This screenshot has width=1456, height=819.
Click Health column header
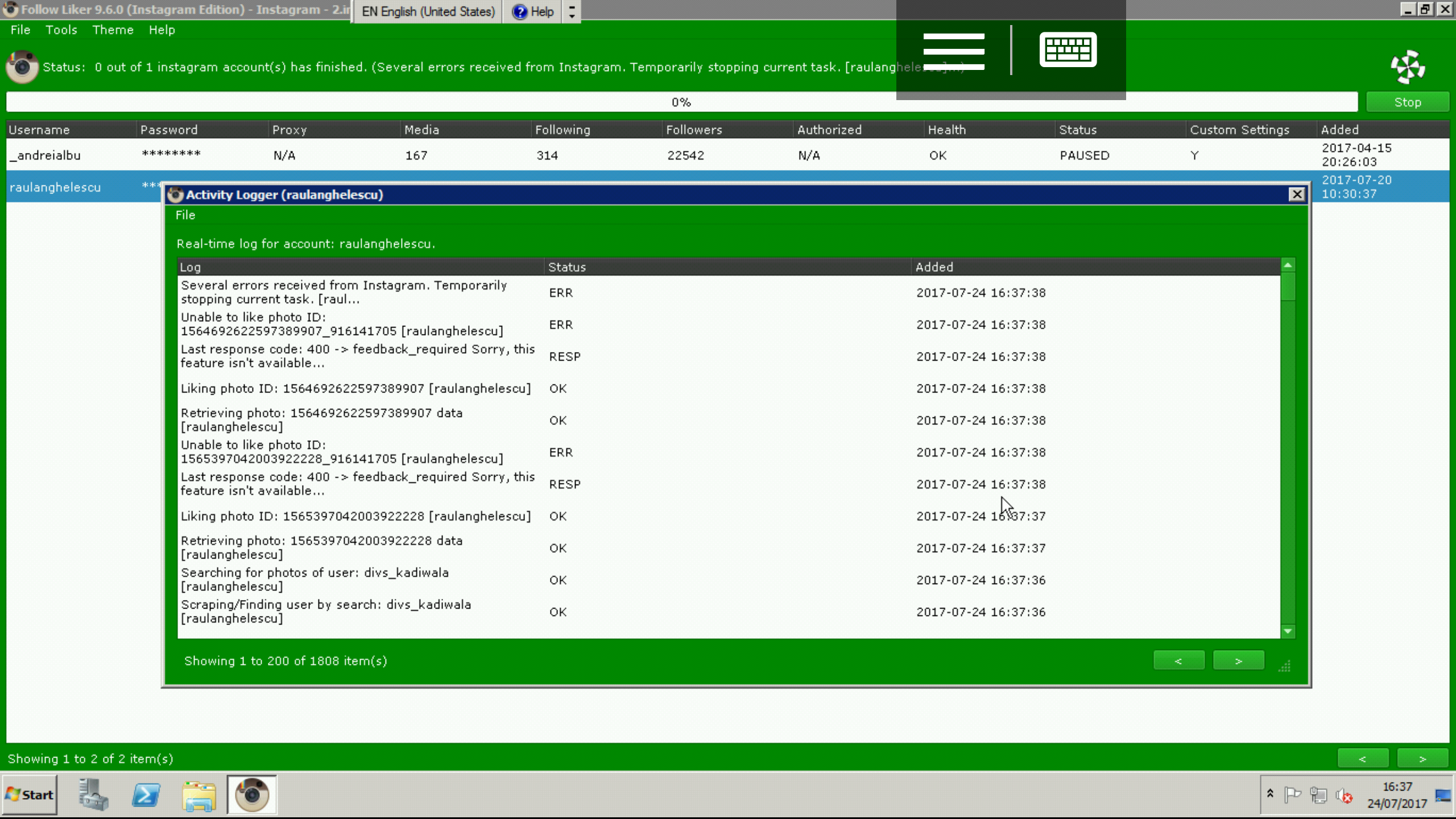(988, 130)
